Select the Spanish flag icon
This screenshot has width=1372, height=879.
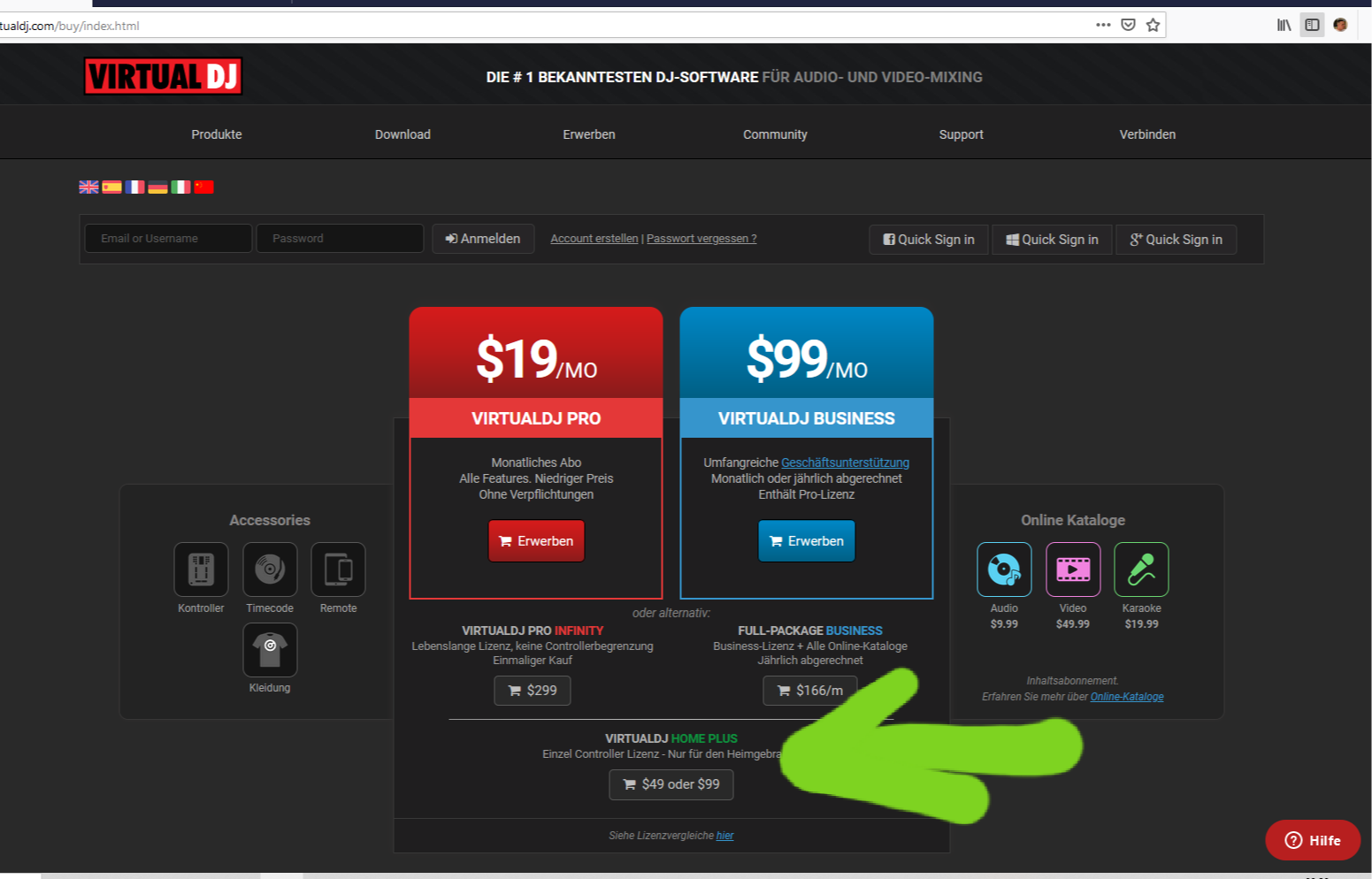click(x=111, y=187)
